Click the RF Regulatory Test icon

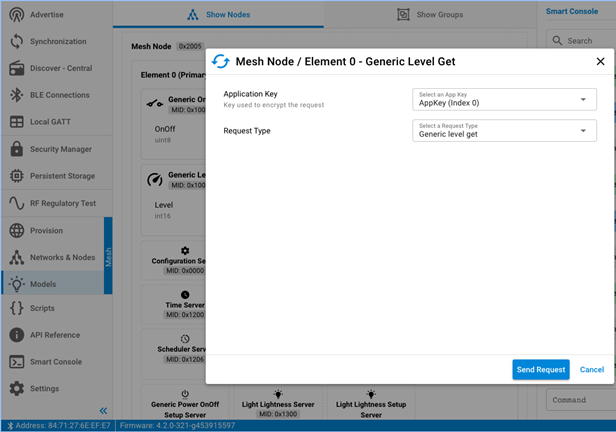click(x=16, y=203)
